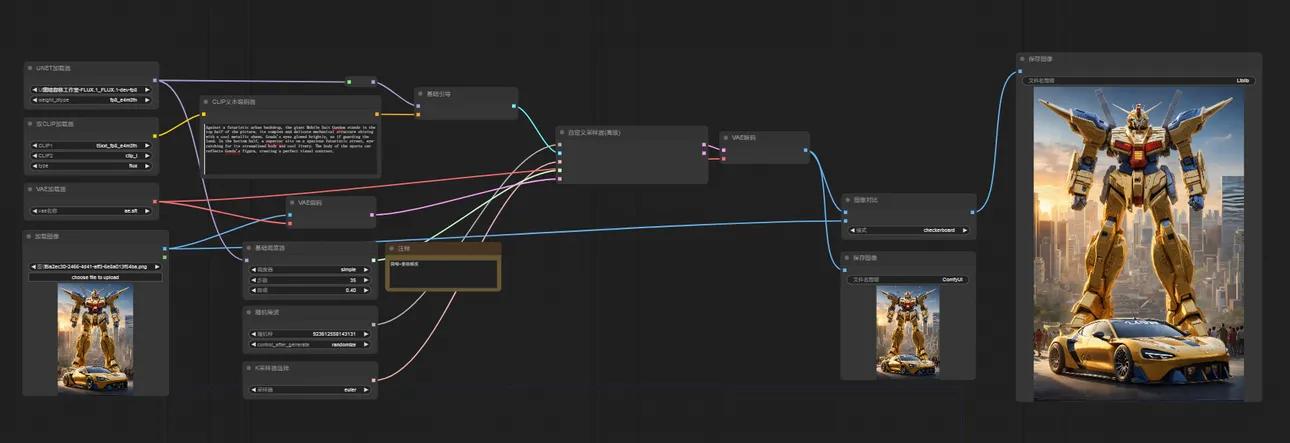1290x443 pixels.
Task: Open the unet model name combo (FLUX.1-dev-fp8)
Action: click(x=92, y=90)
